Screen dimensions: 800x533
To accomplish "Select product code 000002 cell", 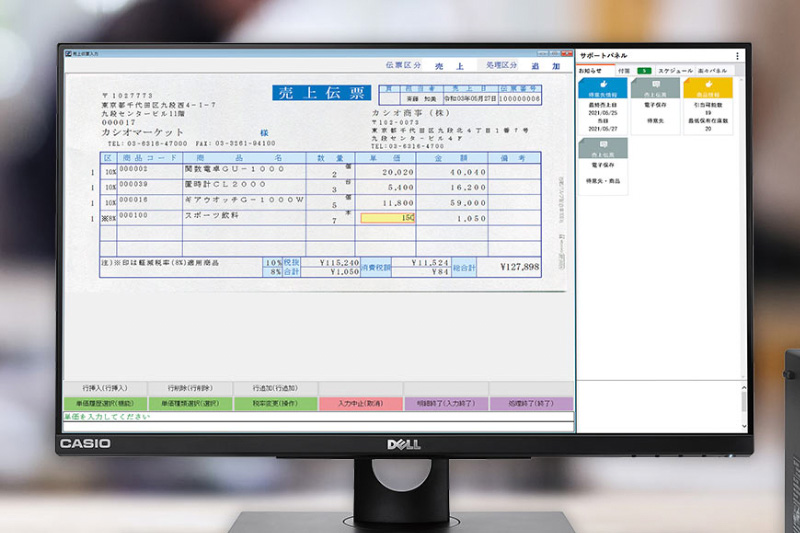I will tap(149, 169).
